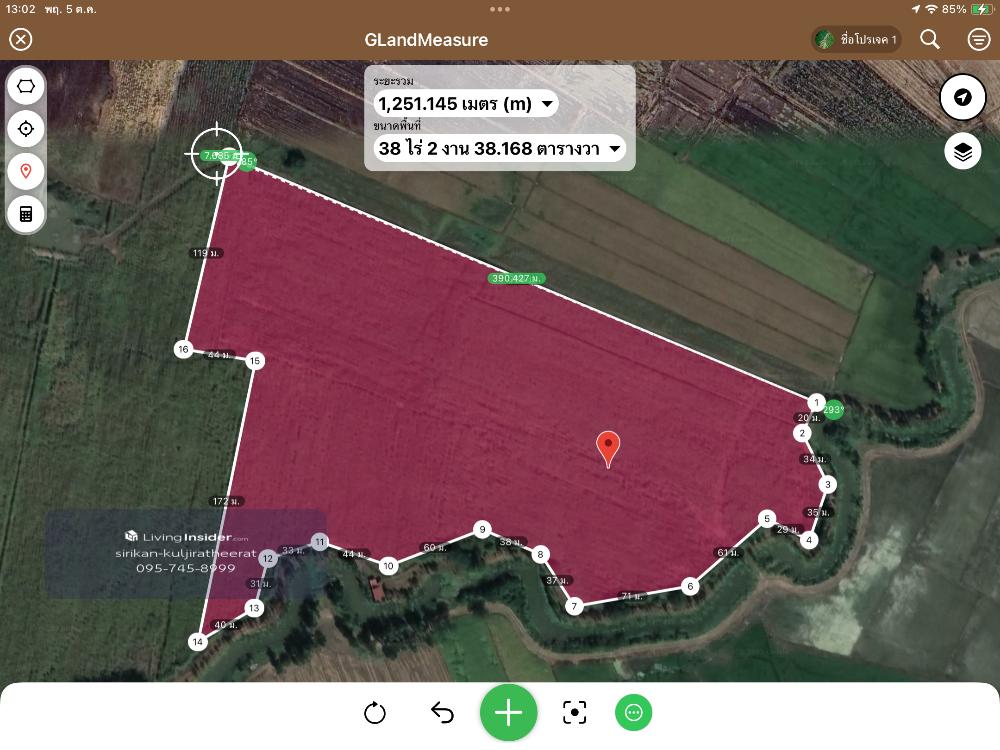Close the measurement screen with X
The image size is (1000, 750).
tap(21, 40)
